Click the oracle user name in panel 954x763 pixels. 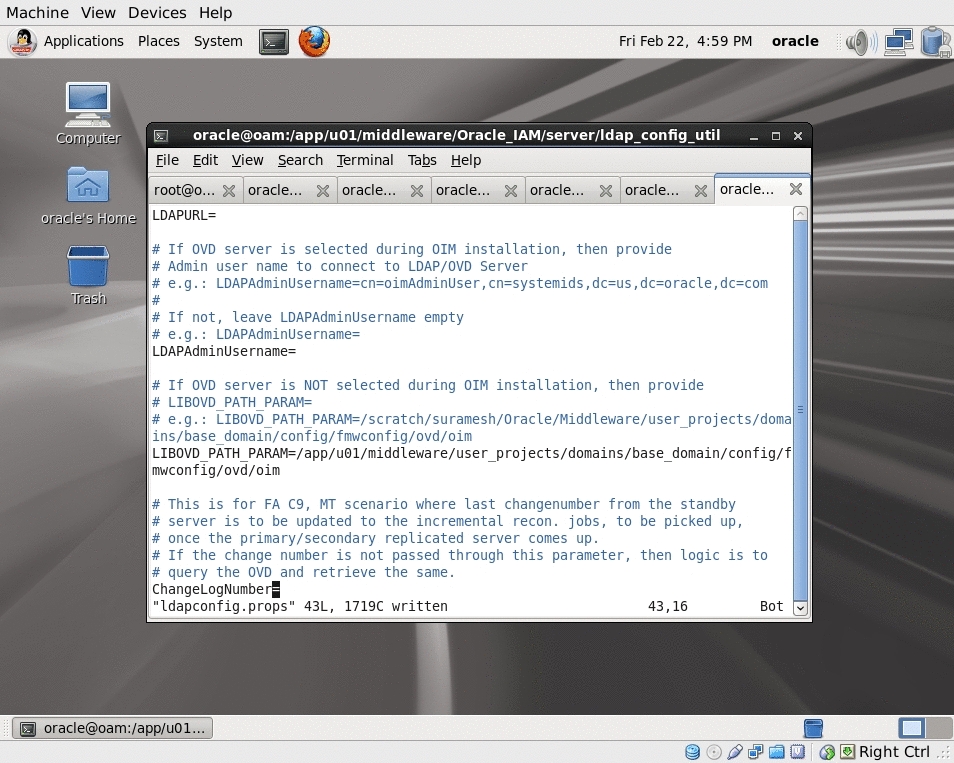(x=795, y=41)
